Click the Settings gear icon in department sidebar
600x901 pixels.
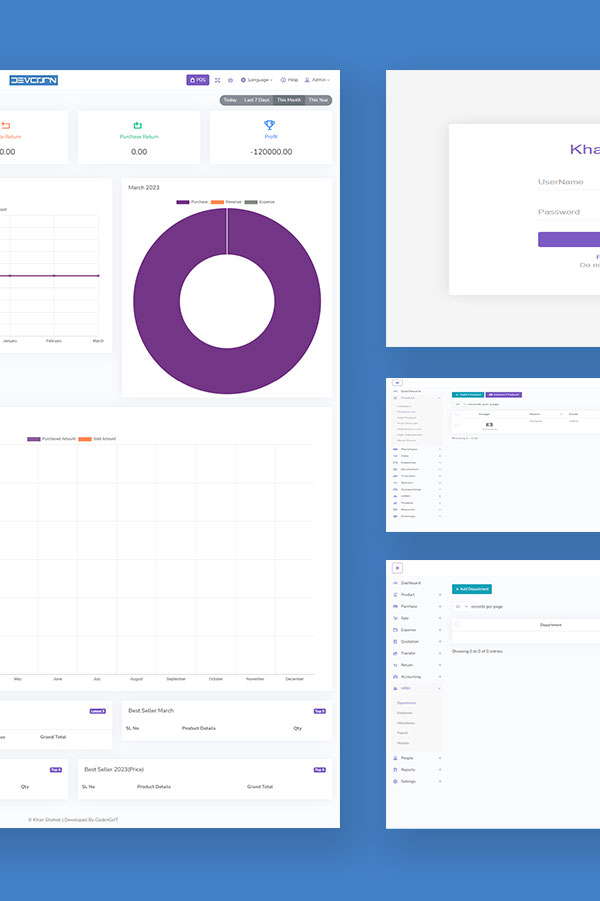pyautogui.click(x=395, y=781)
